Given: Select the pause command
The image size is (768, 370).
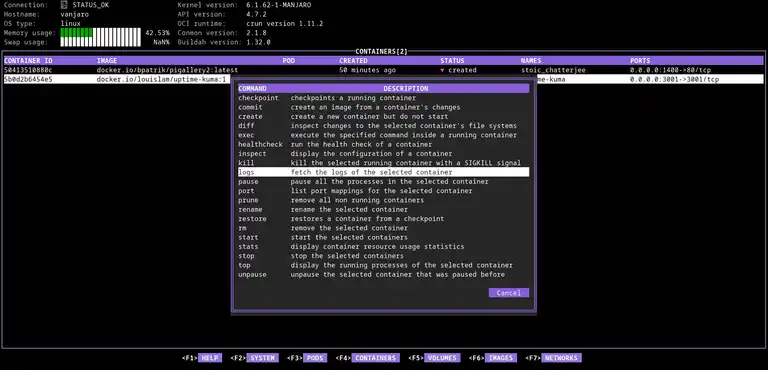Looking at the screenshot, I should (x=384, y=182).
